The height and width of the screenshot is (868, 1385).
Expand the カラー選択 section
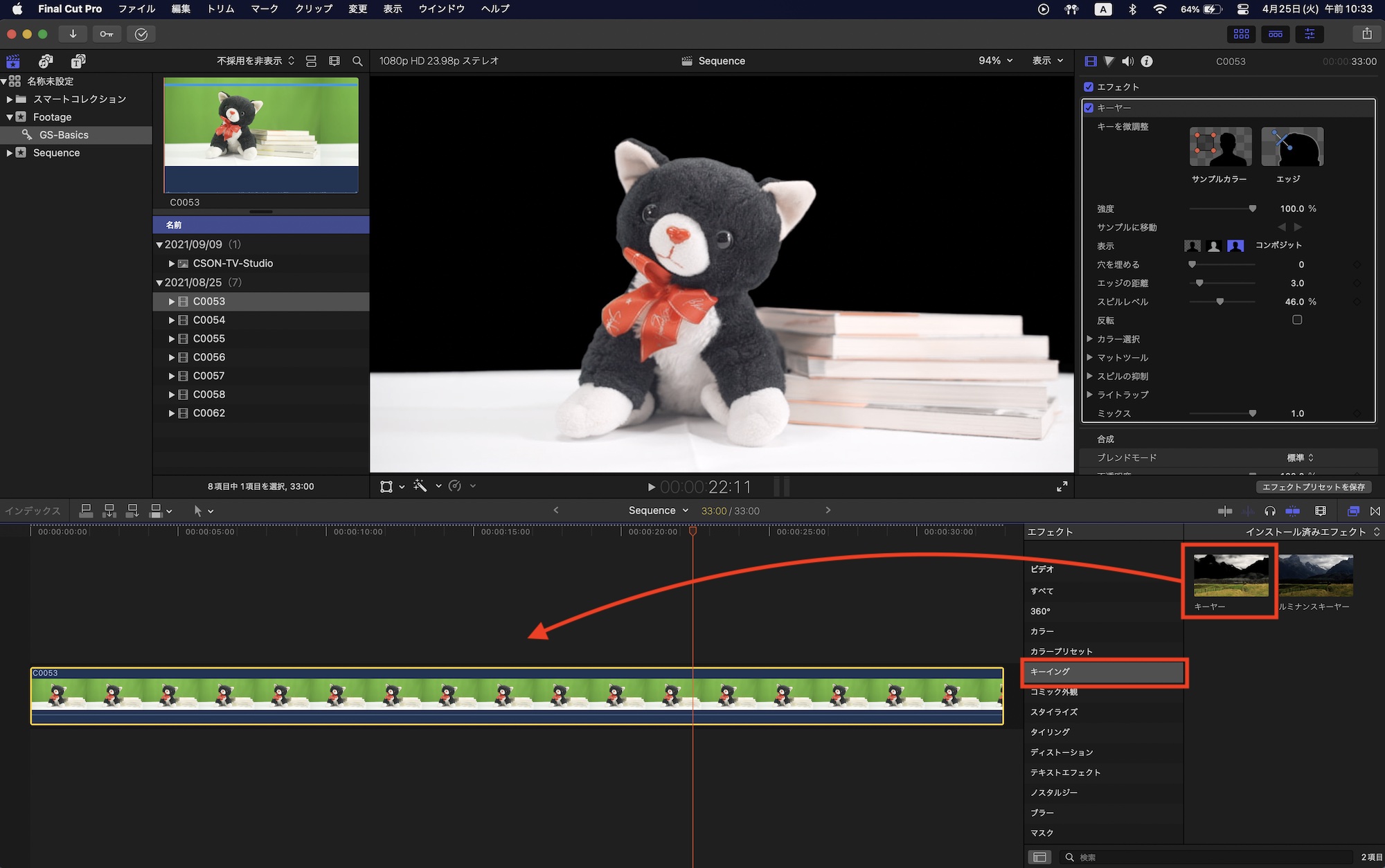[x=1090, y=338]
